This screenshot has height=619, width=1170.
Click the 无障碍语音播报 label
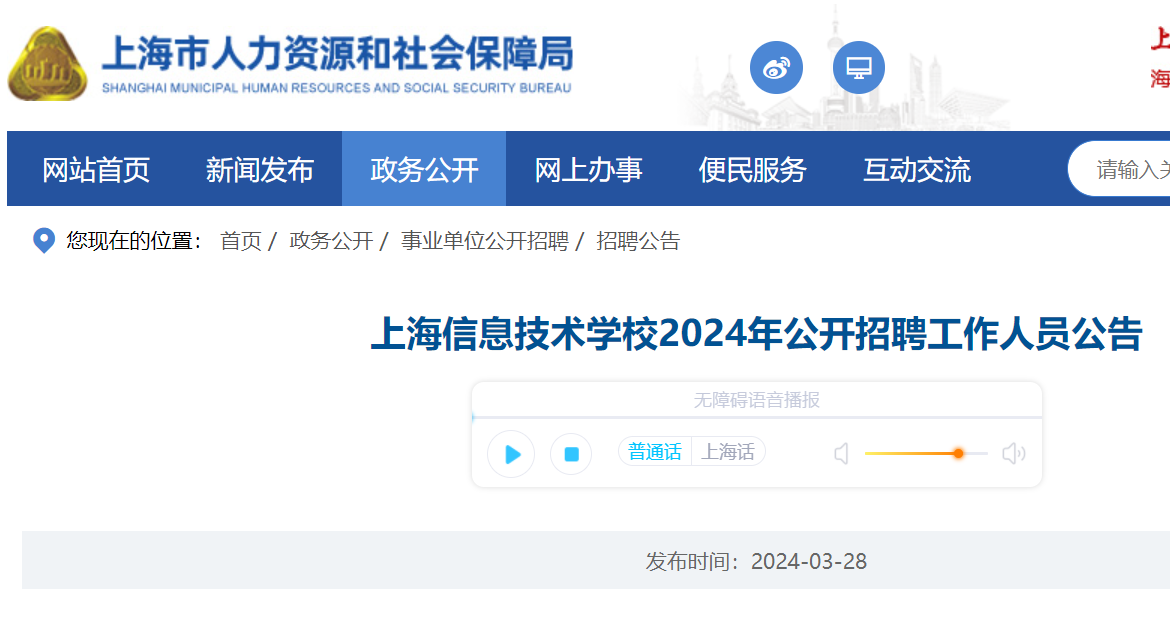[x=757, y=400]
